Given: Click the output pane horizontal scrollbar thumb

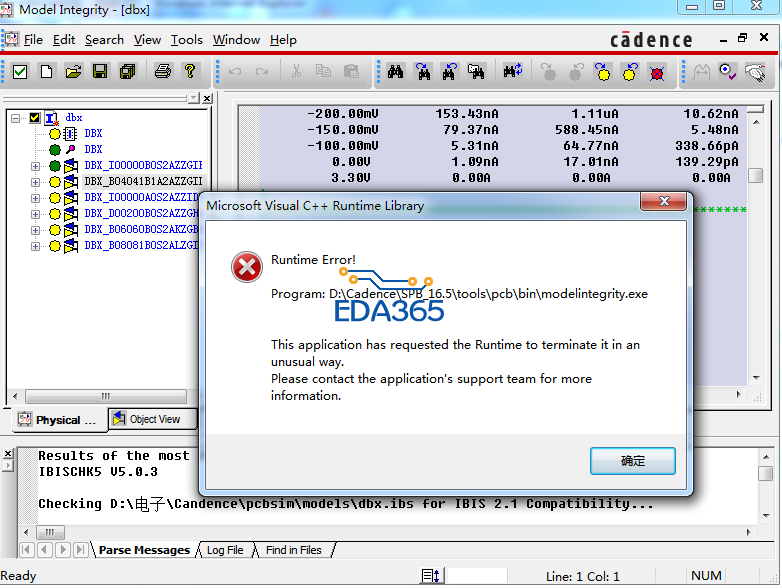Looking at the screenshot, I should click(50, 532).
